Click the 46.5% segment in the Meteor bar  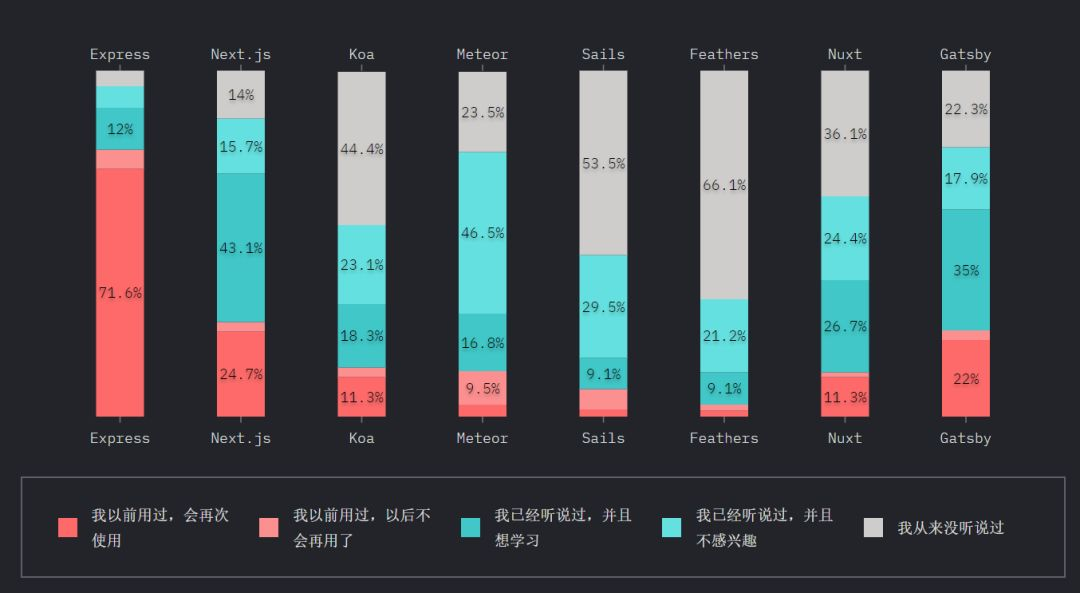(x=482, y=233)
